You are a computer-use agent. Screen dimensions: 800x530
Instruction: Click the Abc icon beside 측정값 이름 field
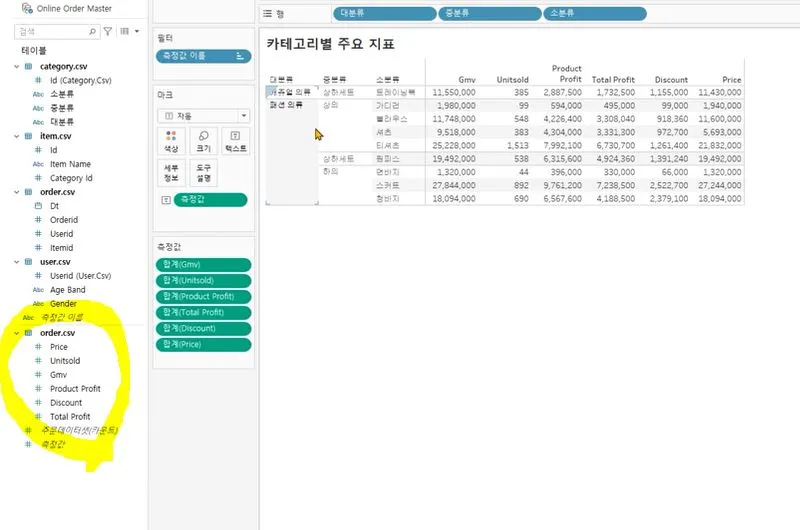click(x=28, y=317)
